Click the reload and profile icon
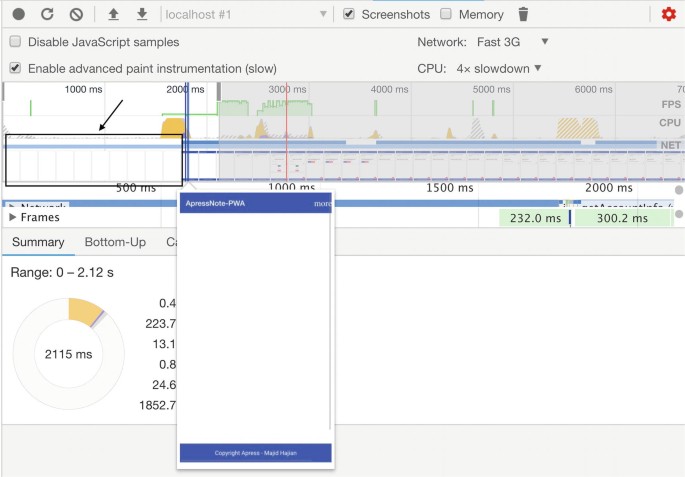The image size is (685, 477). coord(47,14)
